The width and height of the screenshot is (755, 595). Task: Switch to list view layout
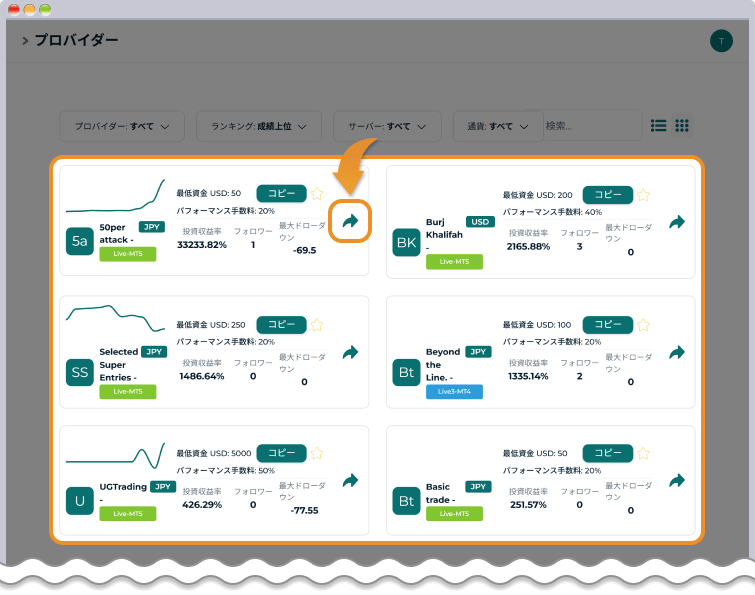click(x=658, y=126)
